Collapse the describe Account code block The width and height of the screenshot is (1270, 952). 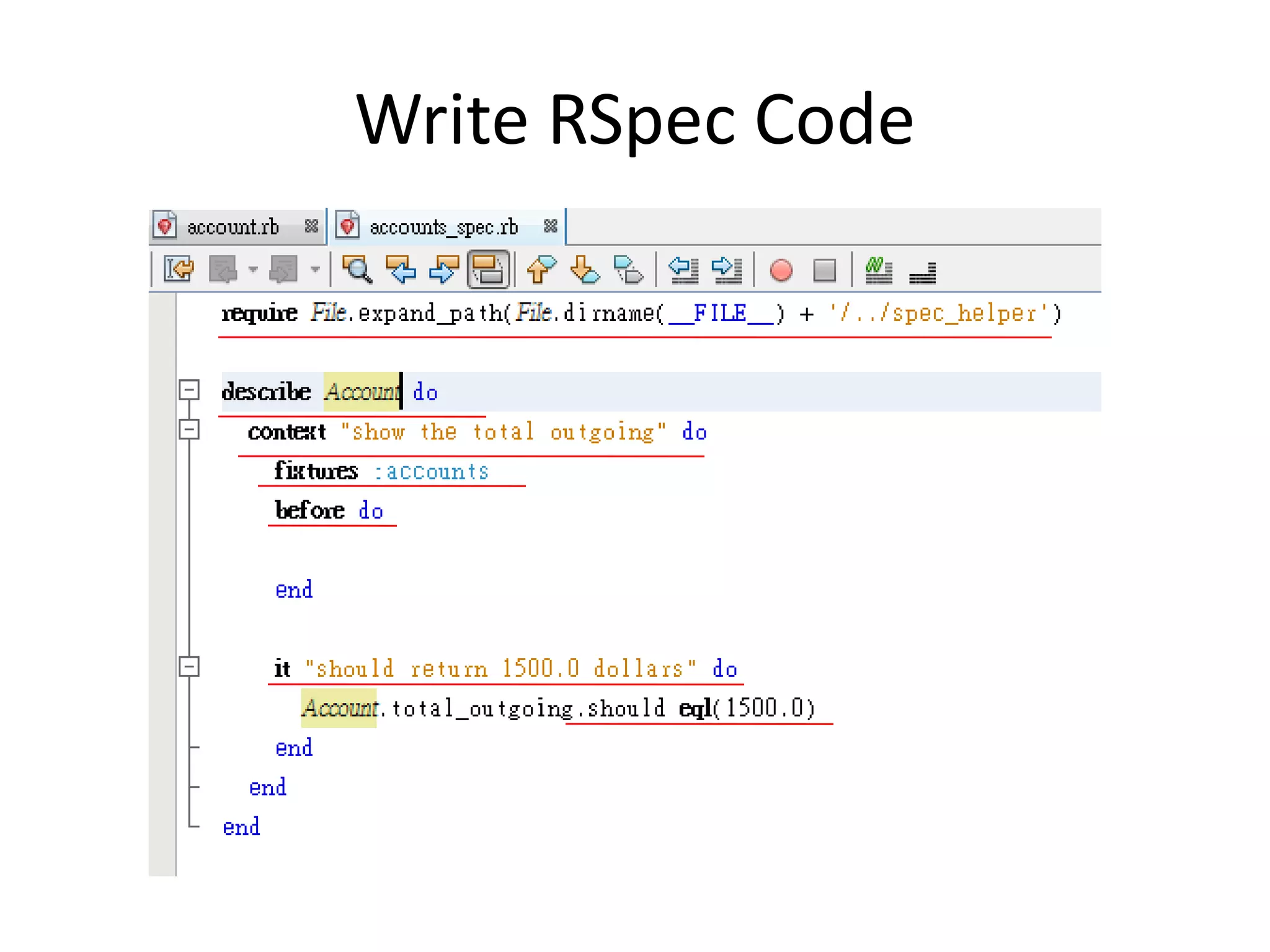(x=189, y=390)
